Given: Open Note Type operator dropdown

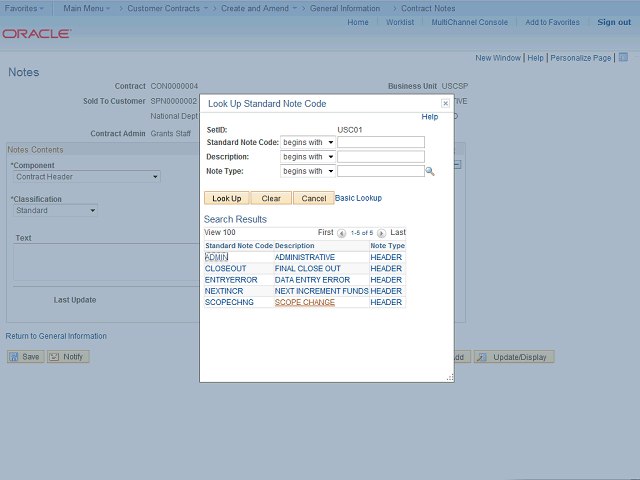Looking at the screenshot, I should (308, 171).
